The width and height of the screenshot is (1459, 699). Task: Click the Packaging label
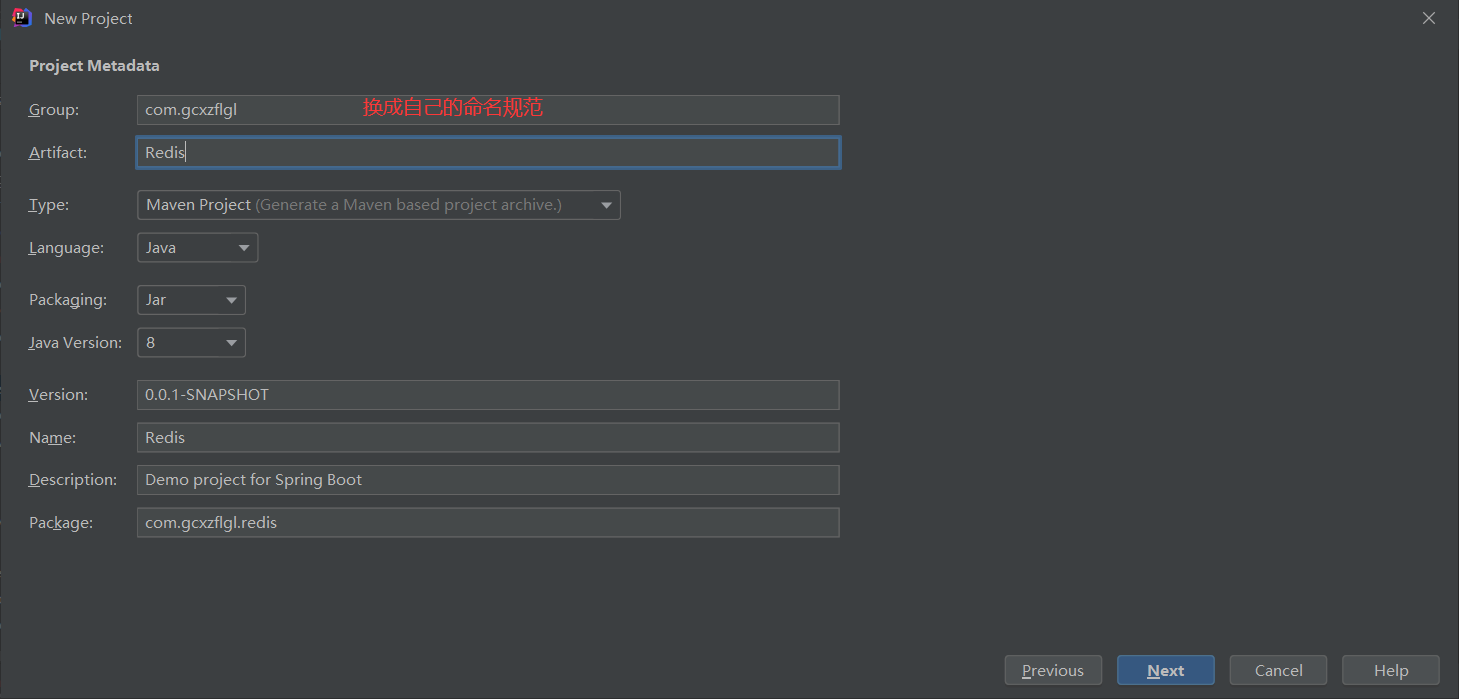pyautogui.click(x=67, y=300)
